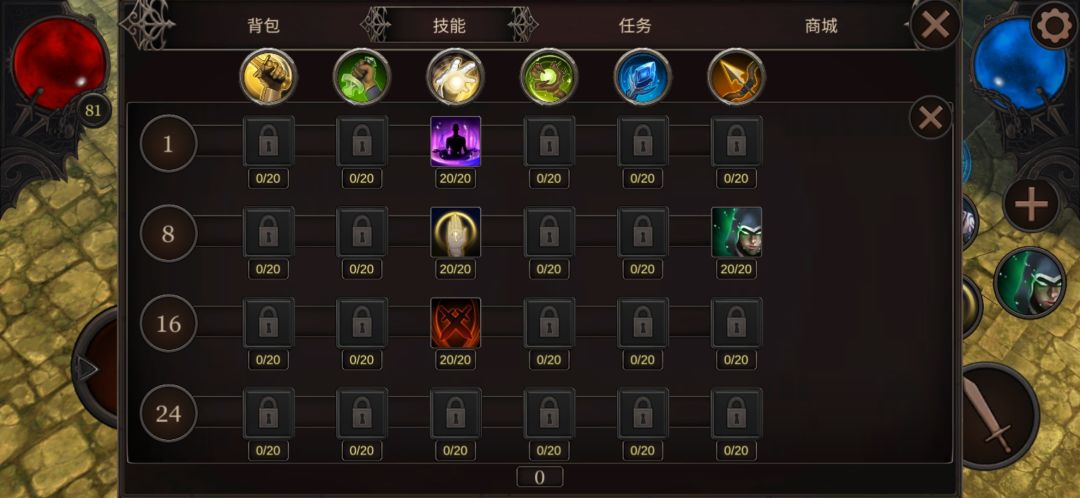Click the green hooded archer skill in the tree
1080x498 pixels.
(736, 232)
